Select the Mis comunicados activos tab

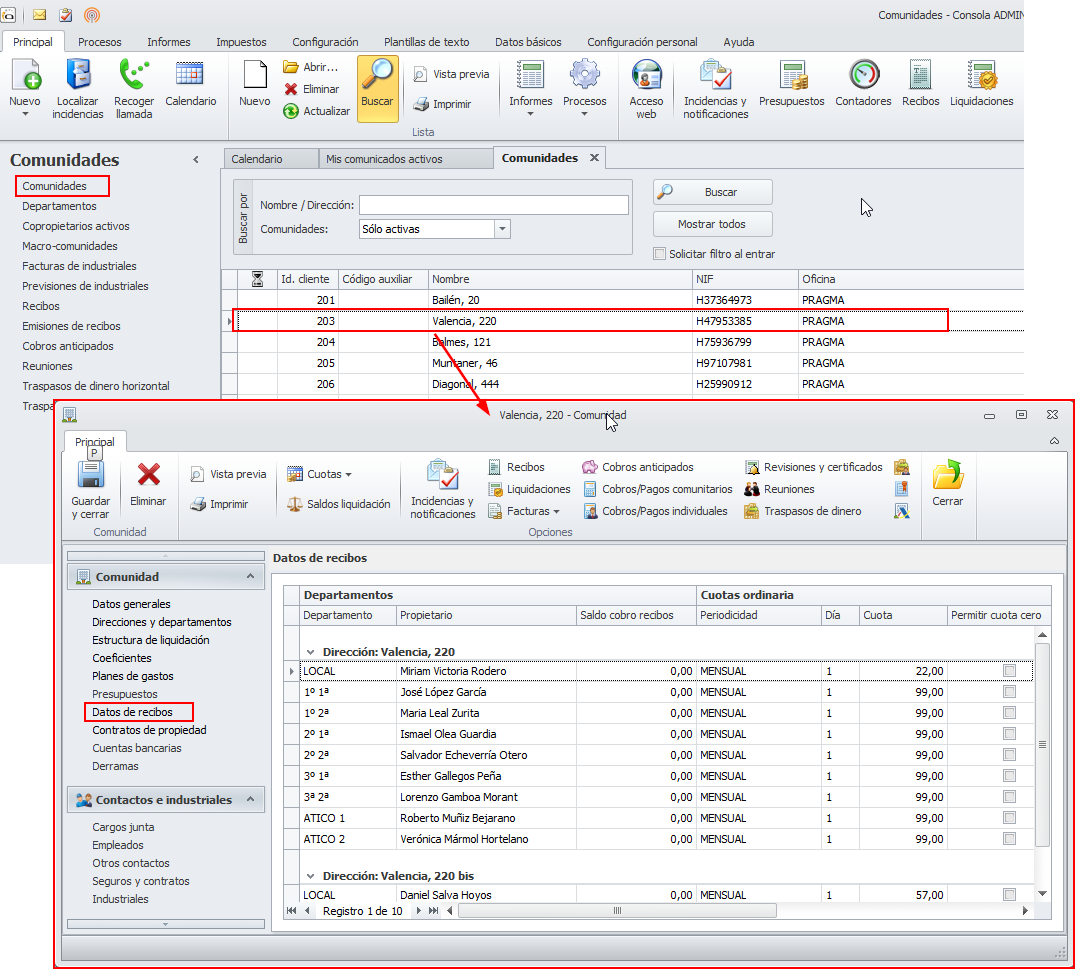(x=384, y=159)
